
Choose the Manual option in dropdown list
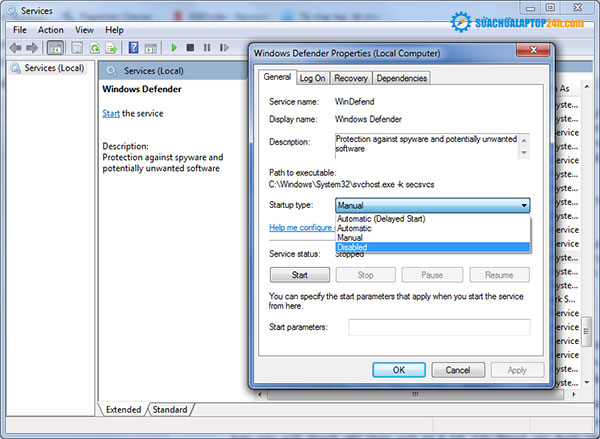(433, 238)
